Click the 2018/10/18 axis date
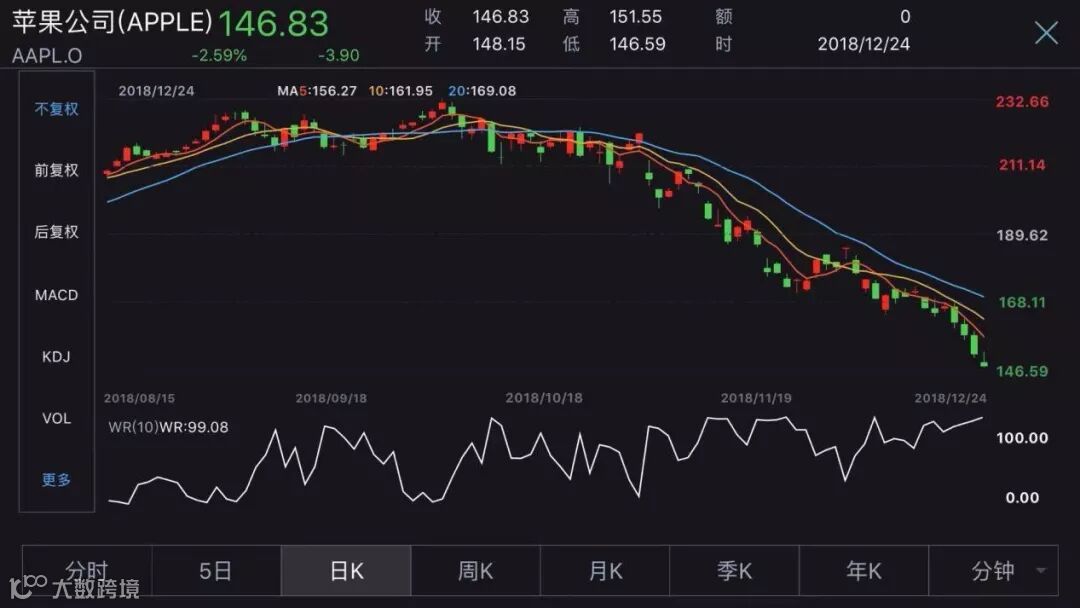 [544, 398]
